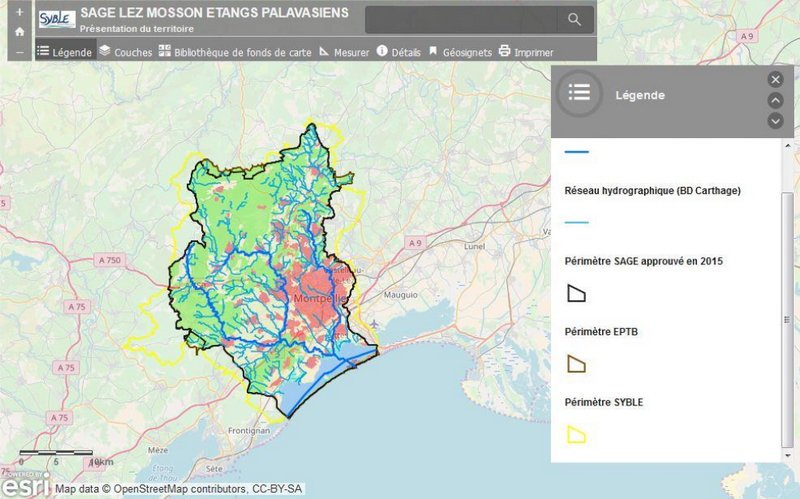Click the Périmètre SAGE black polygon symbol
This screenshot has width=800, height=499.
[x=576, y=293]
